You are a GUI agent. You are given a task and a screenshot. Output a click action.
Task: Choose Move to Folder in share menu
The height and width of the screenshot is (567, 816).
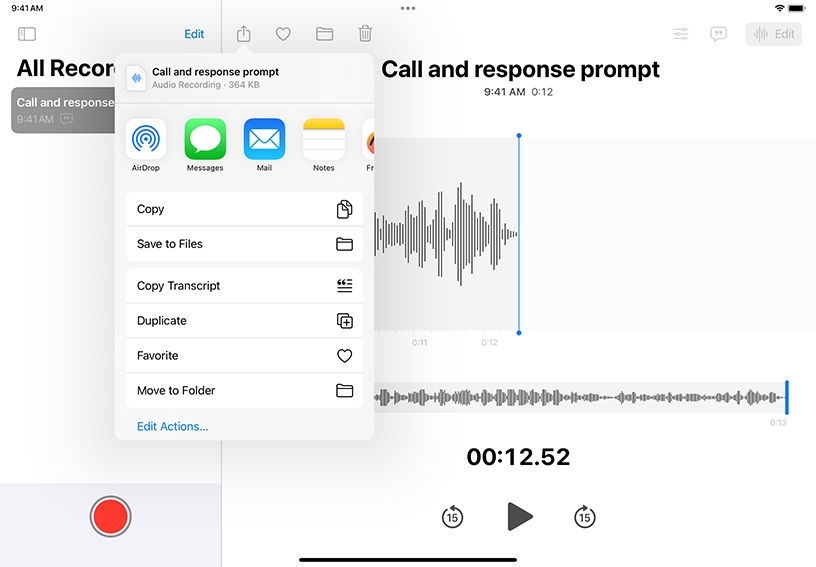[x=244, y=391]
